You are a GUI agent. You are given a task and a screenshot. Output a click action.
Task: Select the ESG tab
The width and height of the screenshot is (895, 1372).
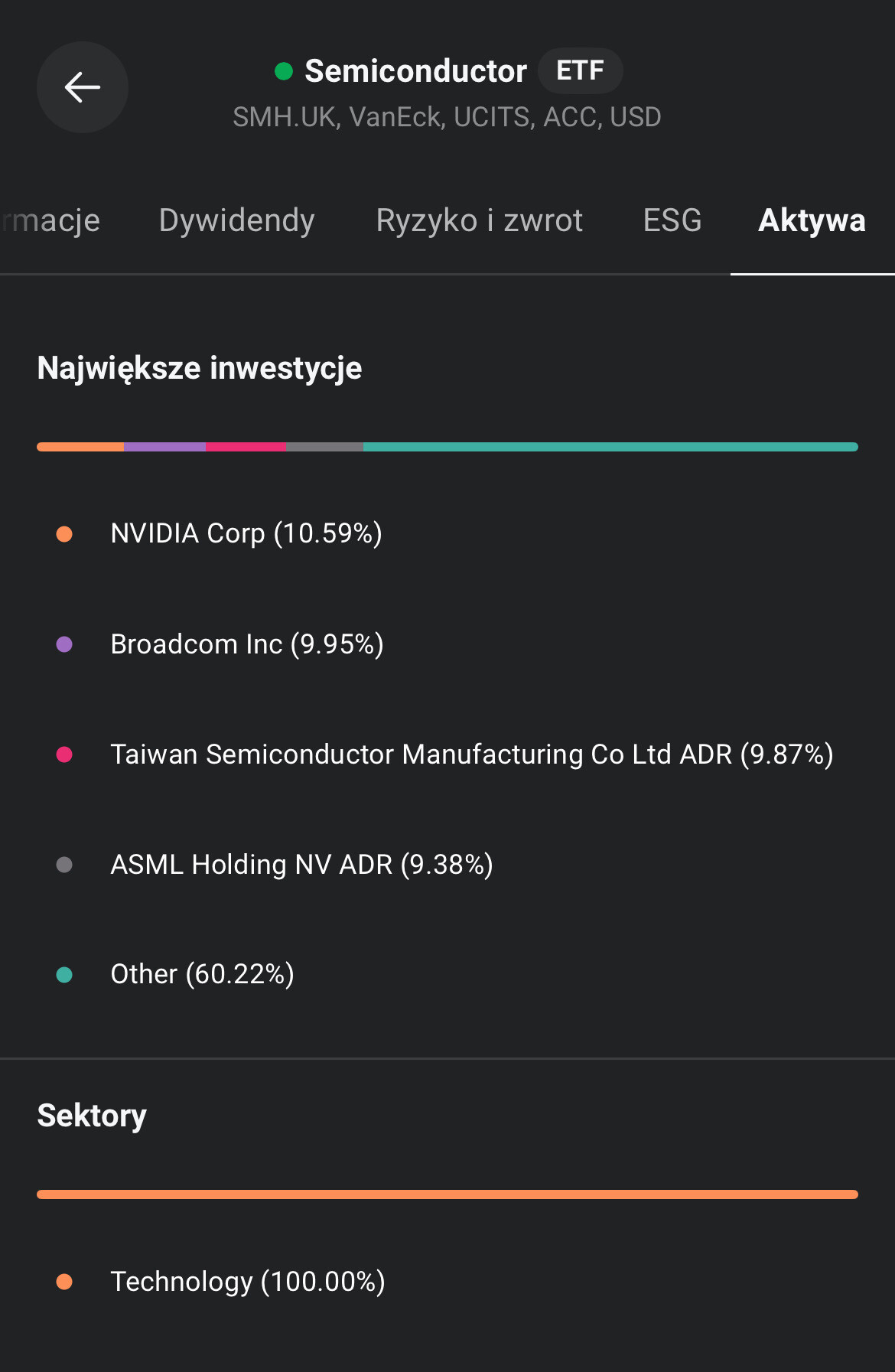[672, 220]
